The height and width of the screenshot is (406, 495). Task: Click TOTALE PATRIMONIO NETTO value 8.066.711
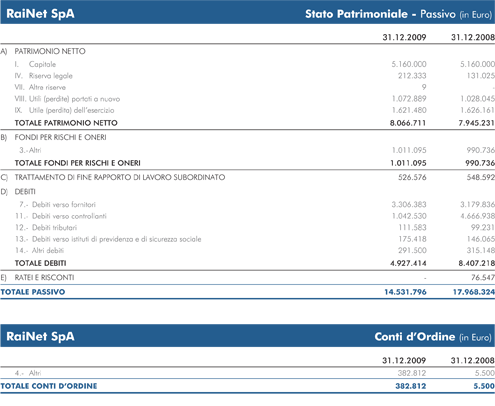coord(408,123)
